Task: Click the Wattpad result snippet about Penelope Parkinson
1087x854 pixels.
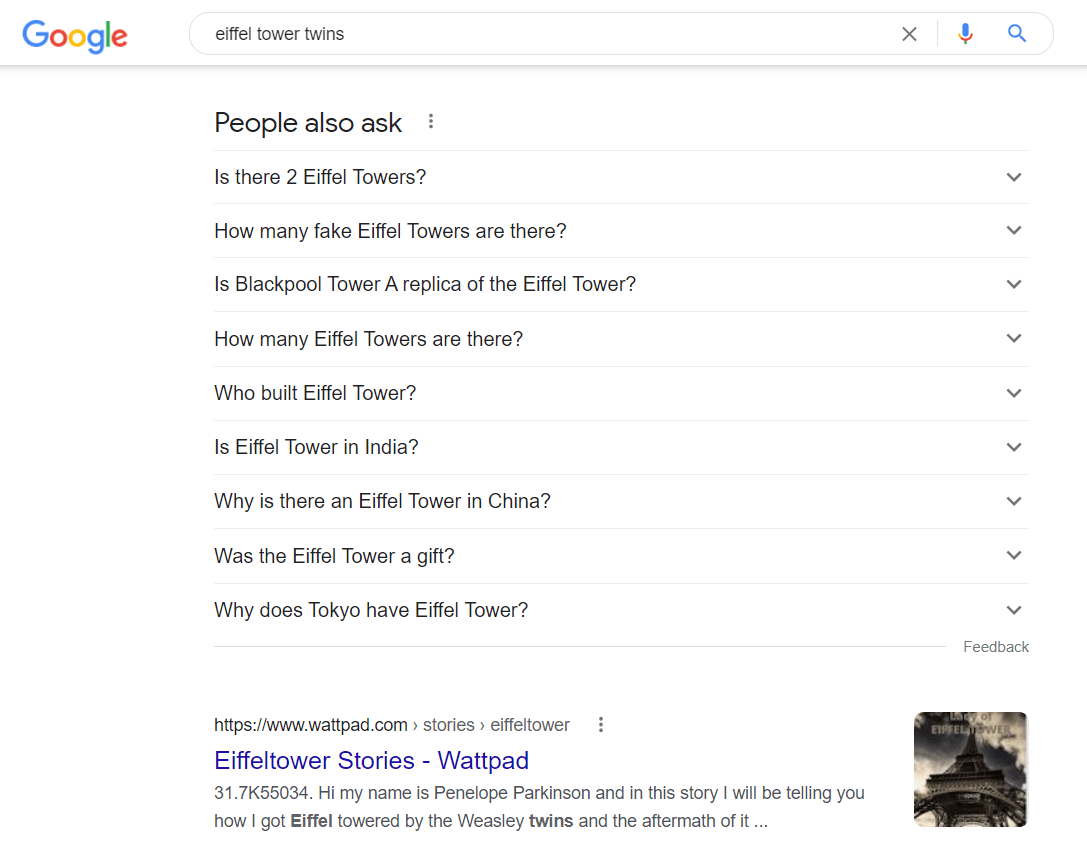Action: tap(539, 807)
